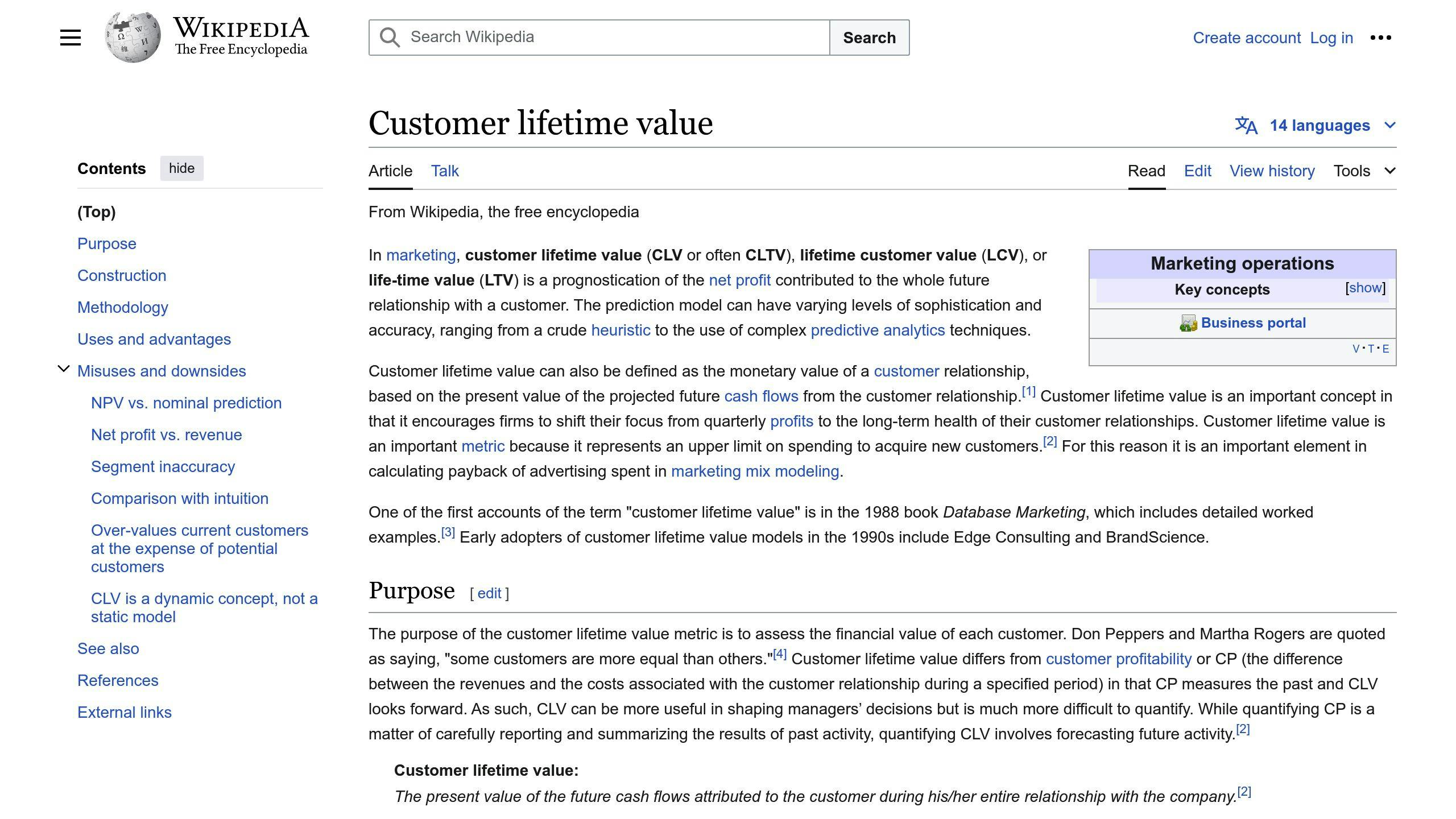Hide the Contents sidebar
The width and height of the screenshot is (1456, 819).
181,168
